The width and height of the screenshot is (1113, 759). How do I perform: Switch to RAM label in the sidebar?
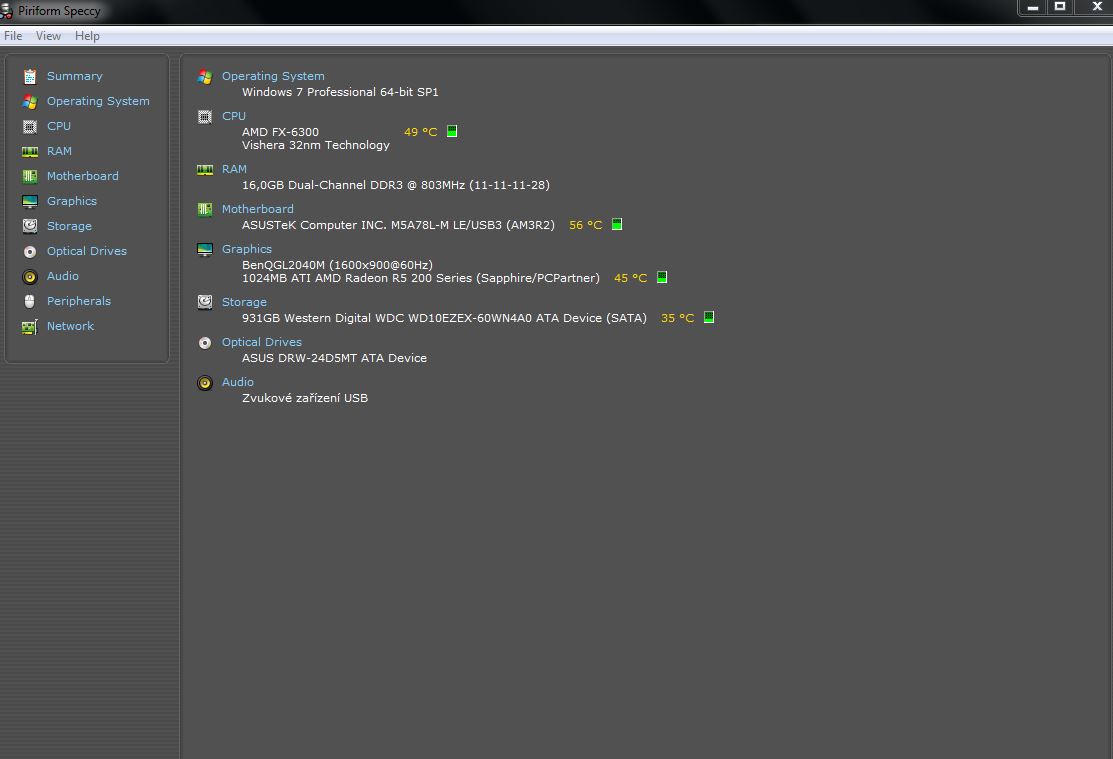(59, 151)
